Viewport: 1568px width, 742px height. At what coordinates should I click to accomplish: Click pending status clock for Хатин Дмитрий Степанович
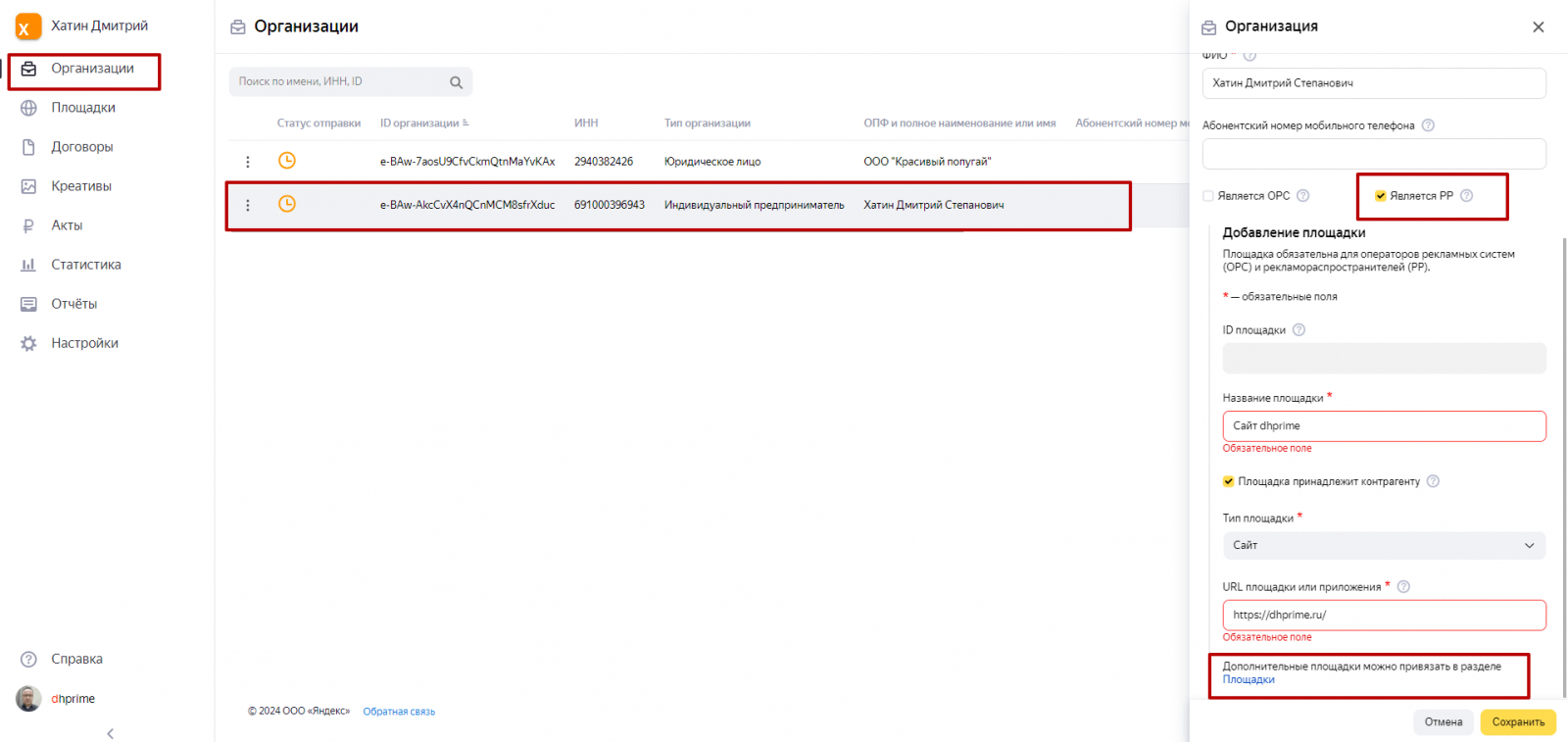[x=287, y=204]
